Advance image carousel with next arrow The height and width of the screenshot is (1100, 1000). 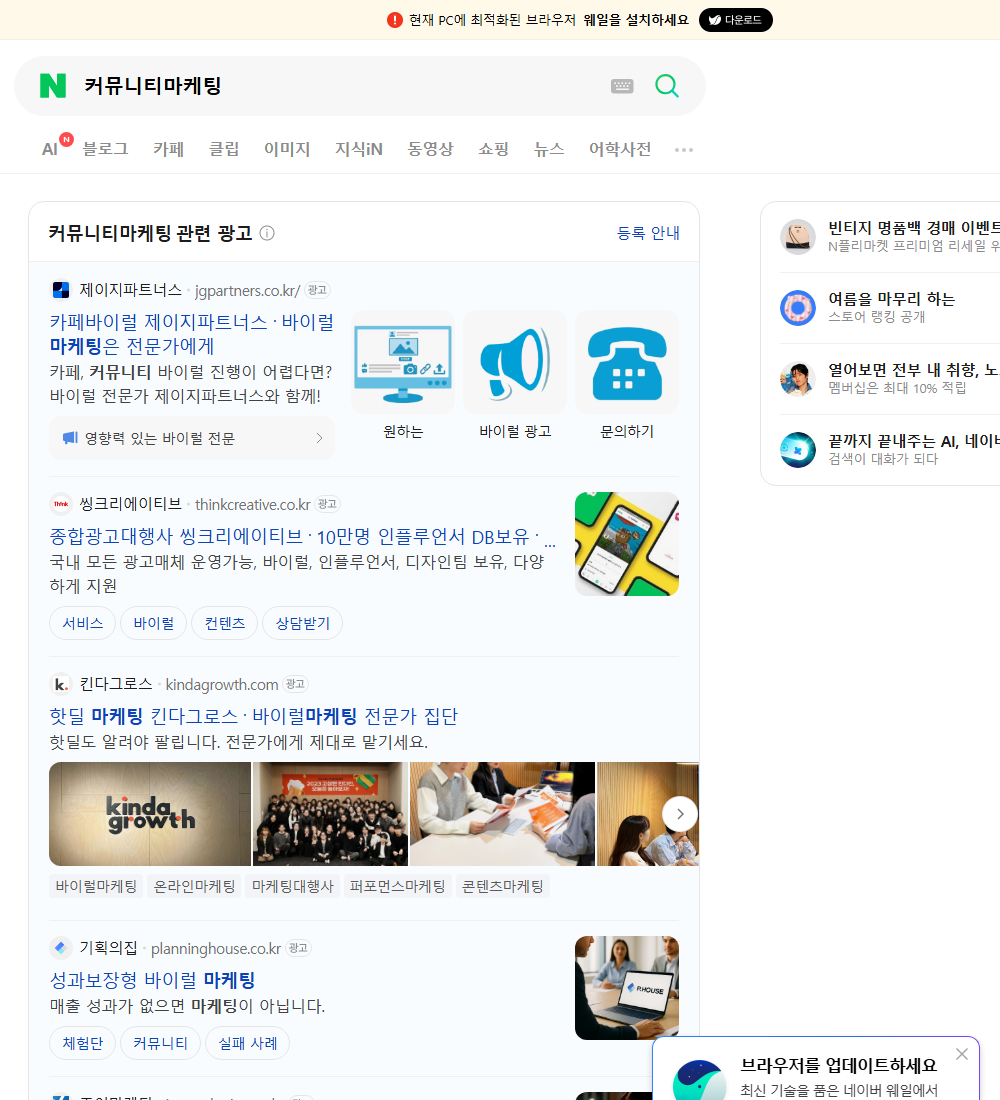(680, 814)
